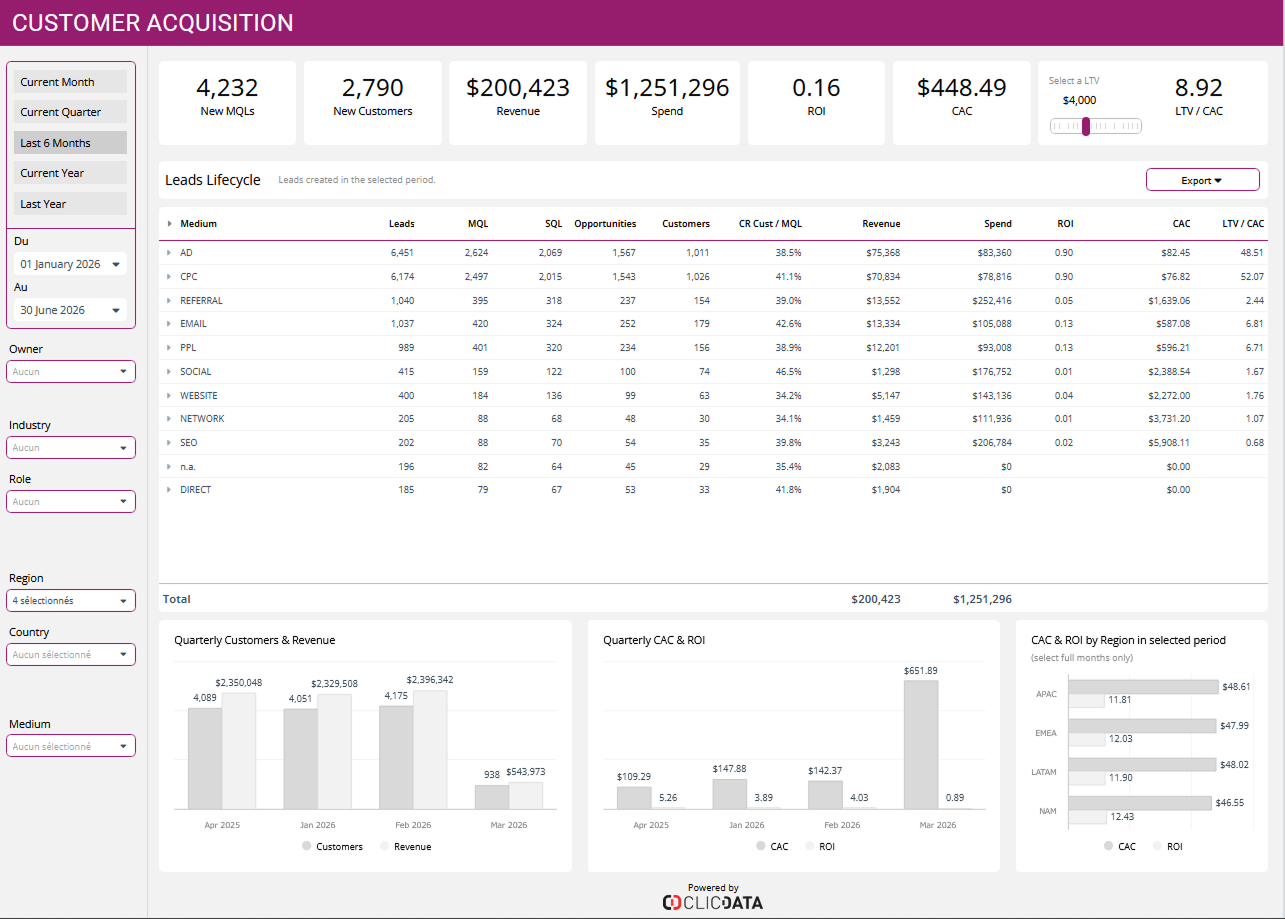
Task: Sort by the LTV / CAC column header
Action: pyautogui.click(x=1243, y=224)
